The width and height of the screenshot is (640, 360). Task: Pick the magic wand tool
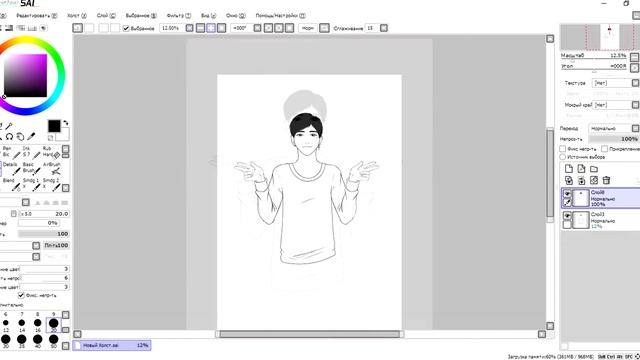click(9, 126)
